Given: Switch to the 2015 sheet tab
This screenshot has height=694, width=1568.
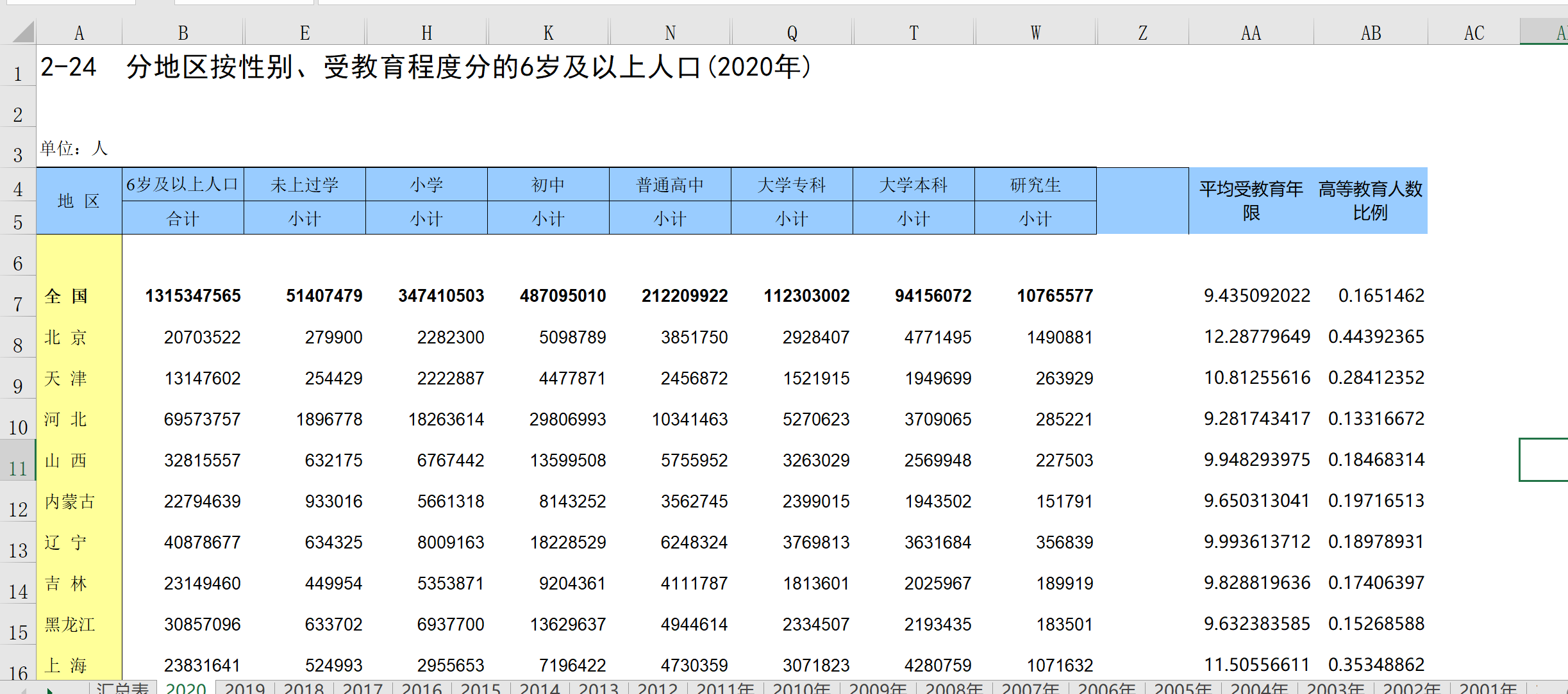Looking at the screenshot, I should [481, 689].
